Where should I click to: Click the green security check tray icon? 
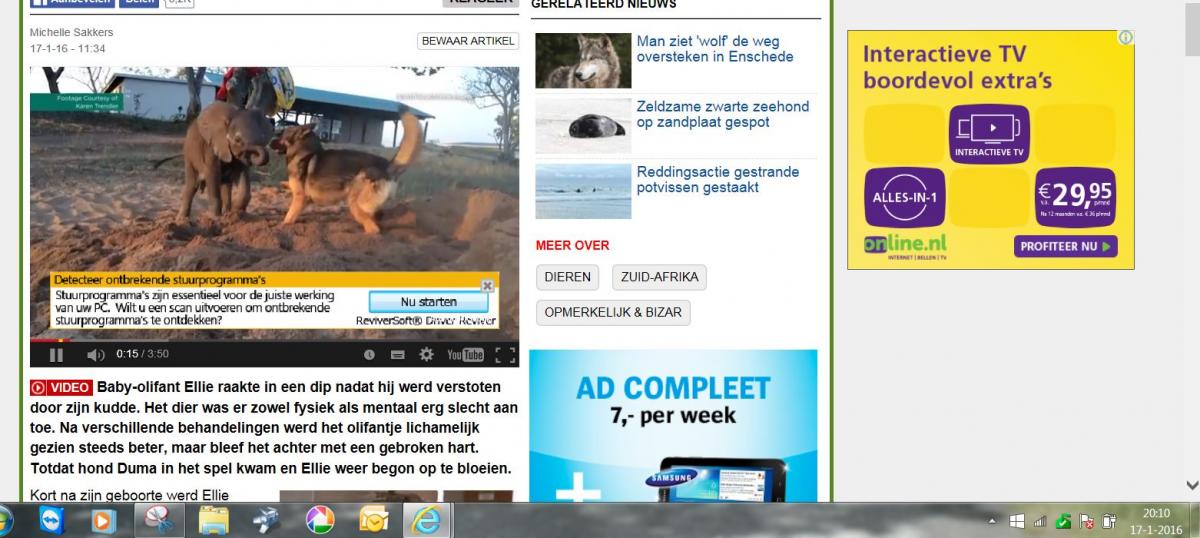tap(1063, 521)
